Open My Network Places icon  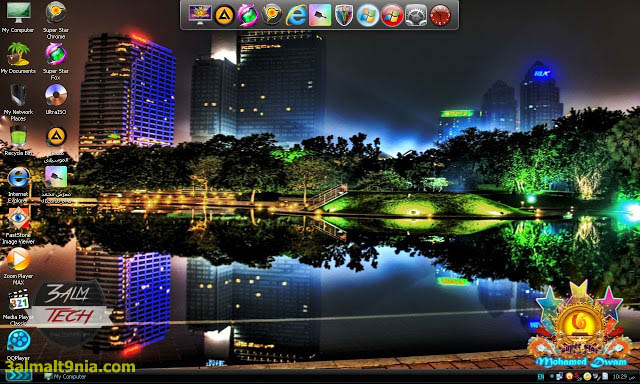[x=18, y=102]
